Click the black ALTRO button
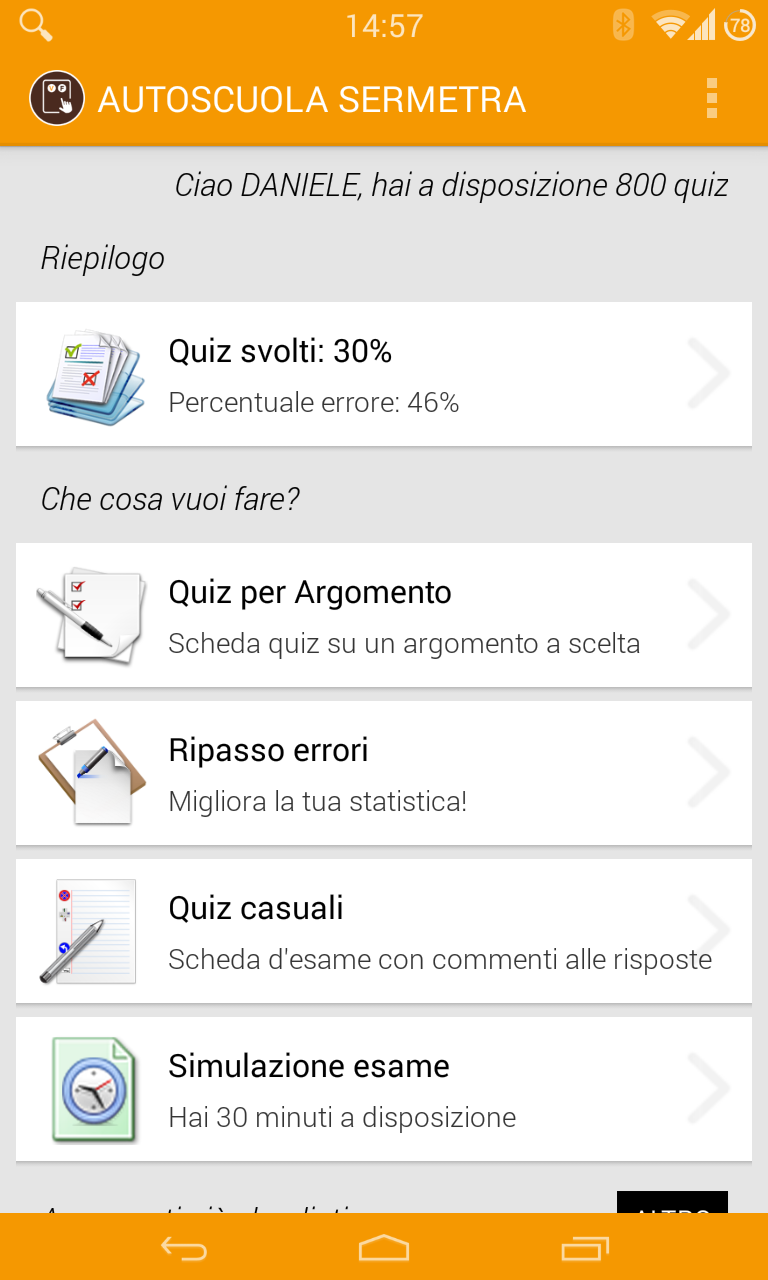This screenshot has height=1280, width=768. point(672,1202)
